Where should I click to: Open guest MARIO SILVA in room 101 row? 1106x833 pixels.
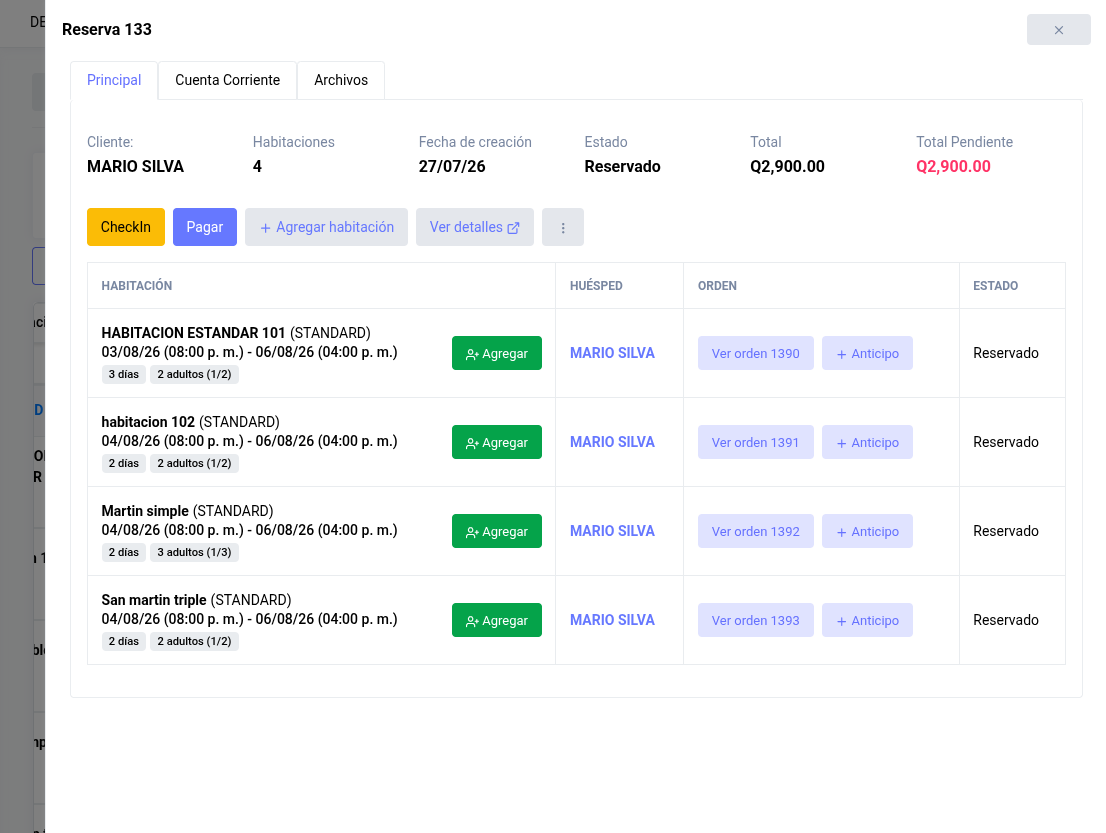tap(612, 353)
